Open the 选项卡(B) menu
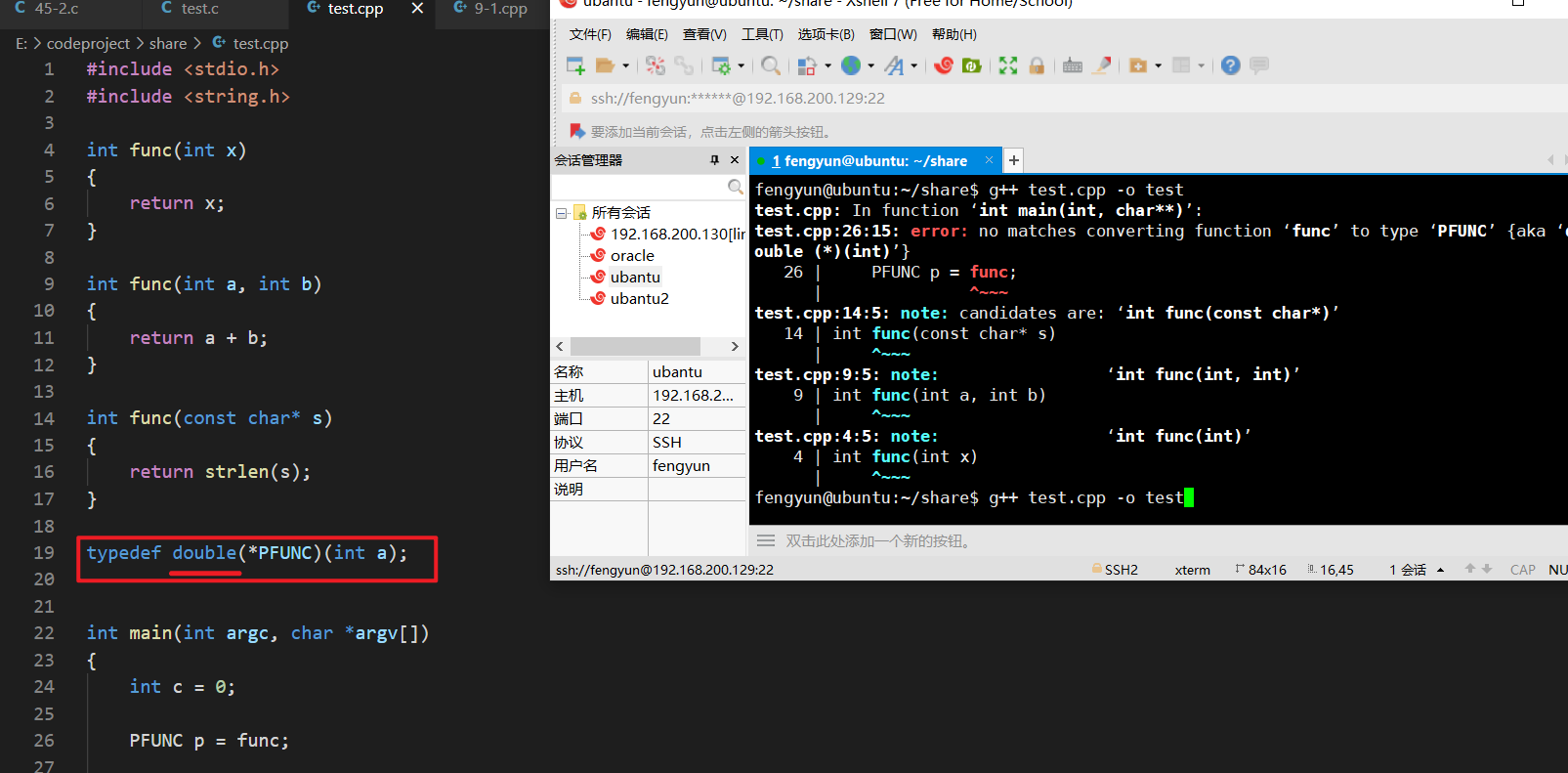Image resolution: width=1568 pixels, height=773 pixels. [x=826, y=34]
